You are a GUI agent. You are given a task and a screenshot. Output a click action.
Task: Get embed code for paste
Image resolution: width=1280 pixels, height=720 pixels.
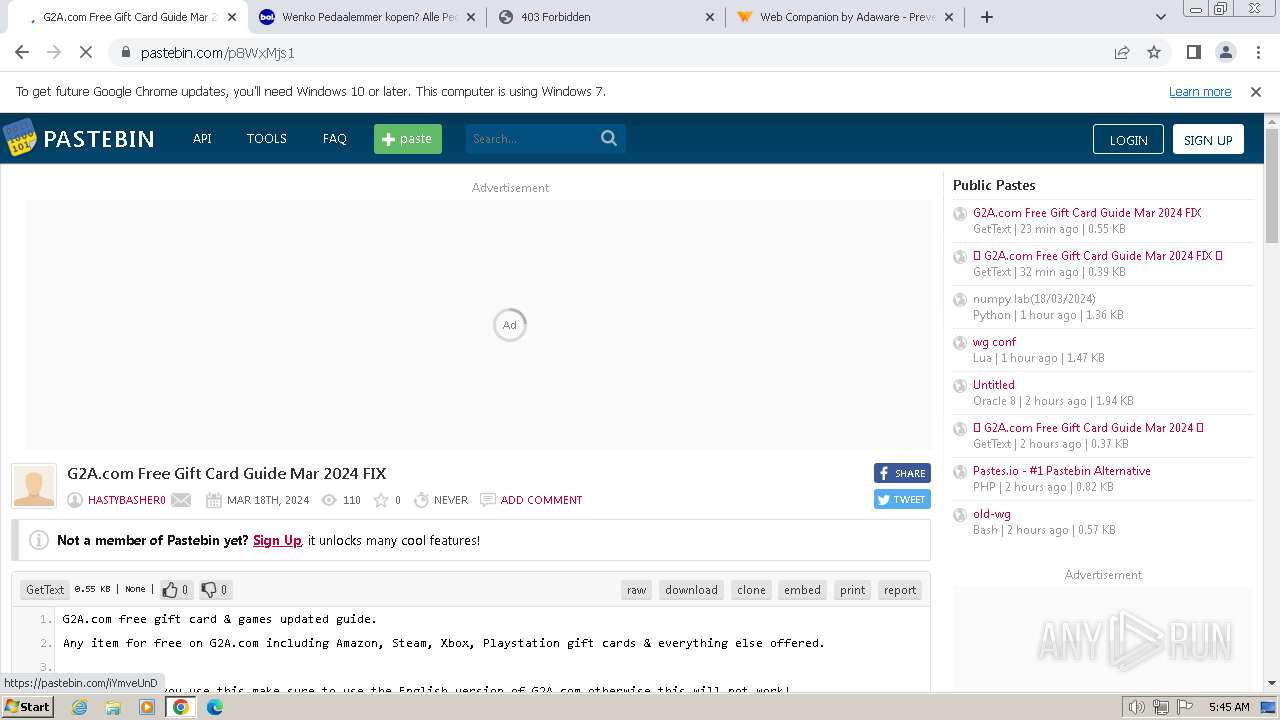[802, 590]
